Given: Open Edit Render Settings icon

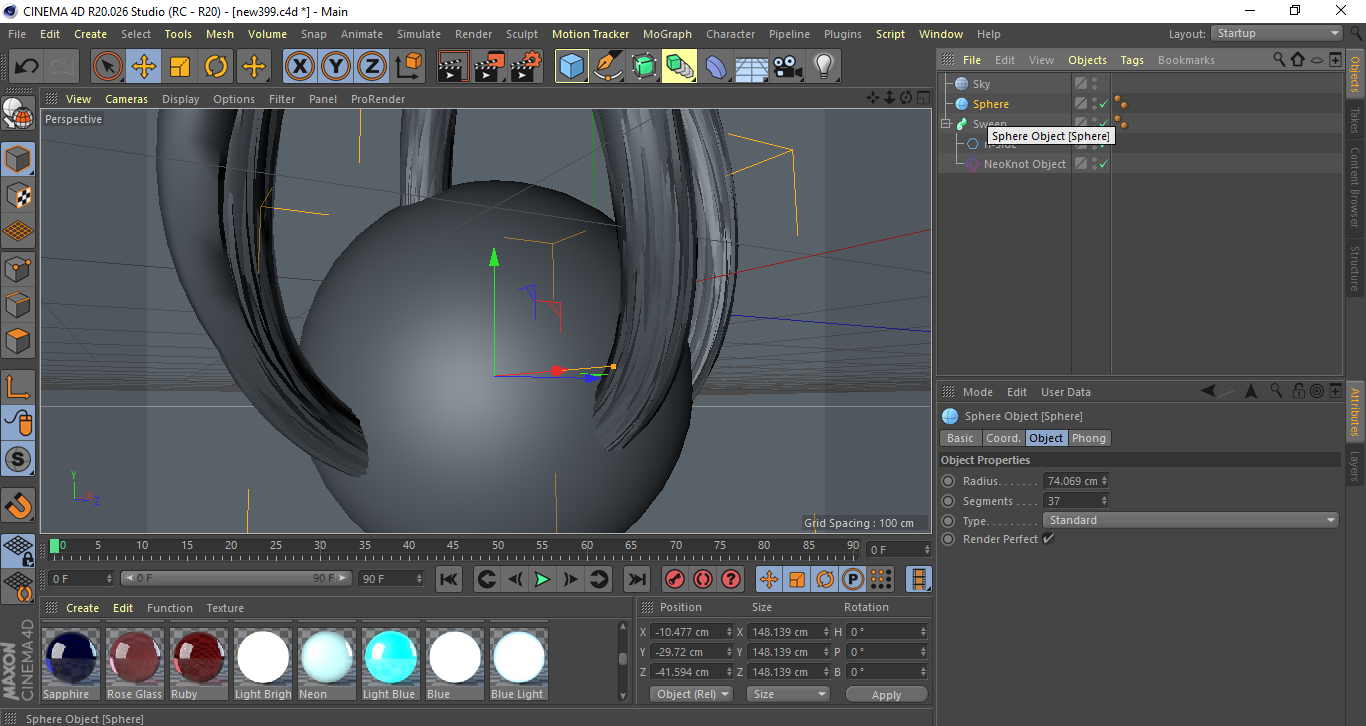Looking at the screenshot, I should [x=526, y=67].
